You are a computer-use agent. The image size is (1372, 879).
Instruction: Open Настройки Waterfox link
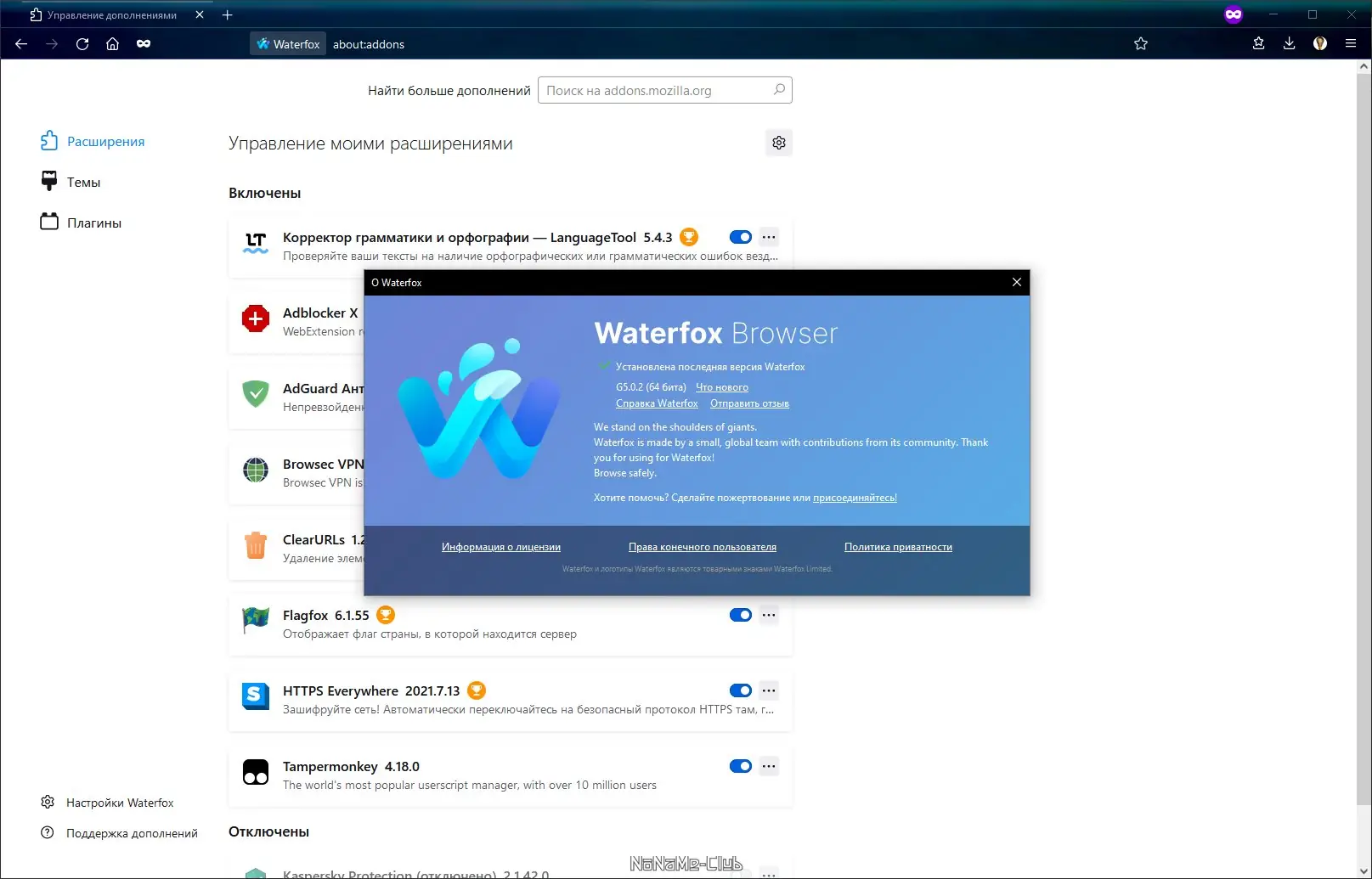[x=107, y=803]
